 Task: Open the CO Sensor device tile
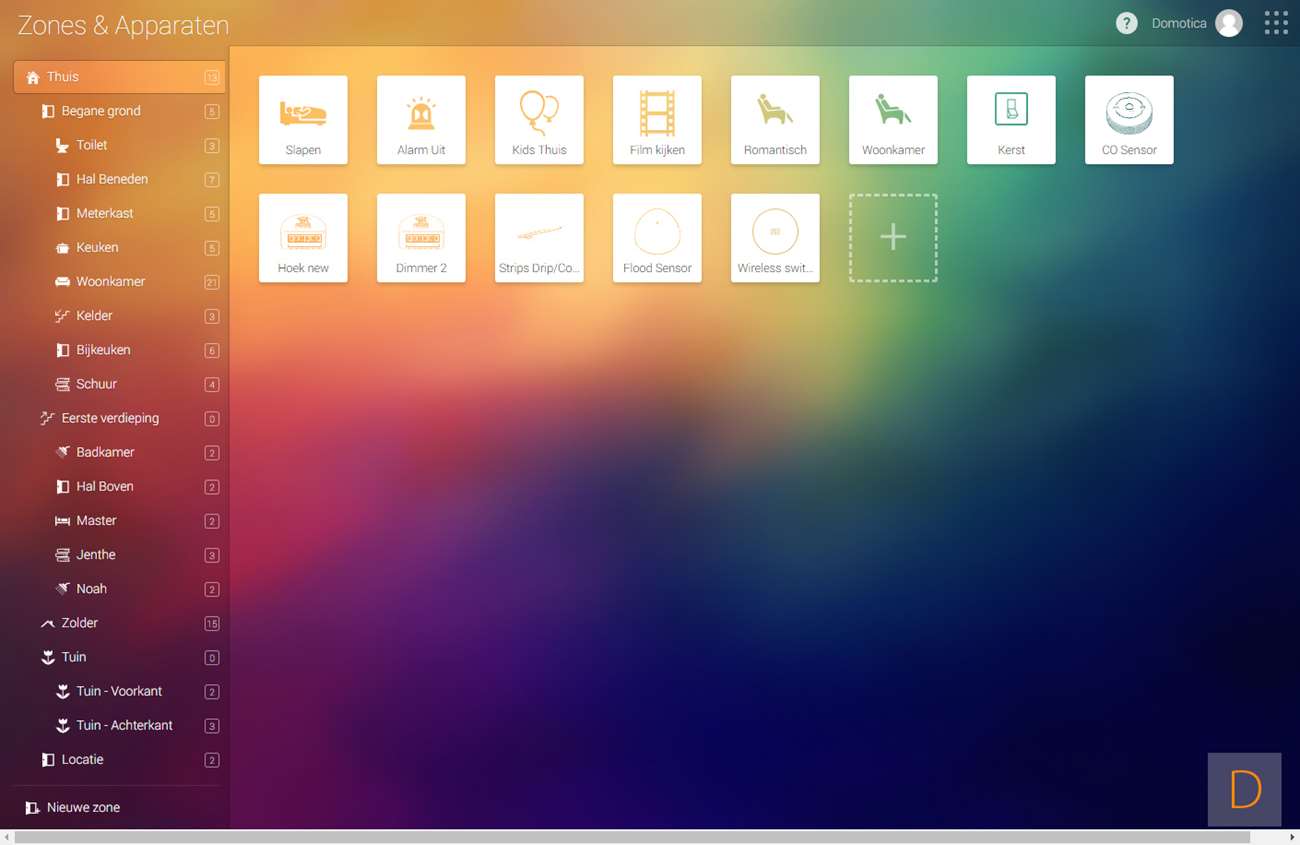[1129, 120]
